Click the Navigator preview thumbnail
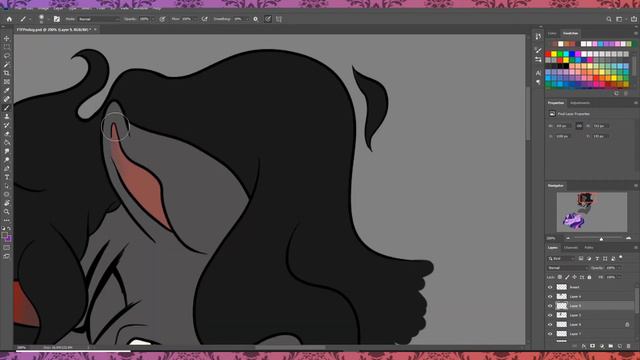This screenshot has width=640, height=360. pyautogui.click(x=592, y=212)
